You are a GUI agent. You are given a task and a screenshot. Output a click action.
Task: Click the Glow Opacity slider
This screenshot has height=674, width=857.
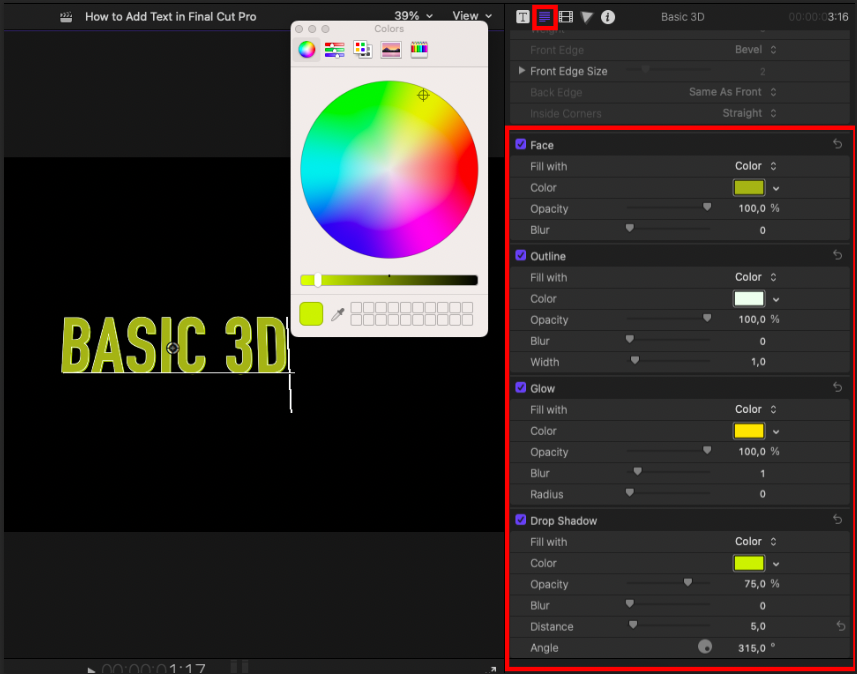click(x=668, y=452)
